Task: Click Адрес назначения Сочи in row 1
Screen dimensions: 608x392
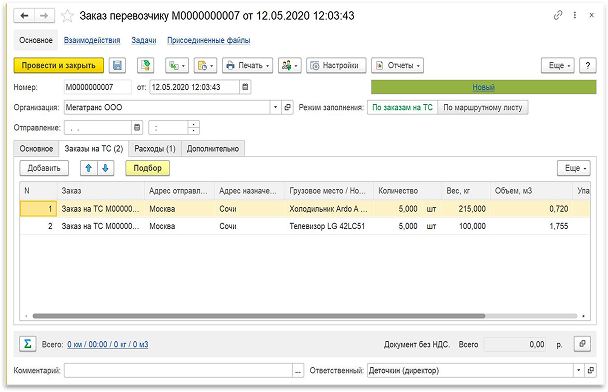Action: click(249, 209)
